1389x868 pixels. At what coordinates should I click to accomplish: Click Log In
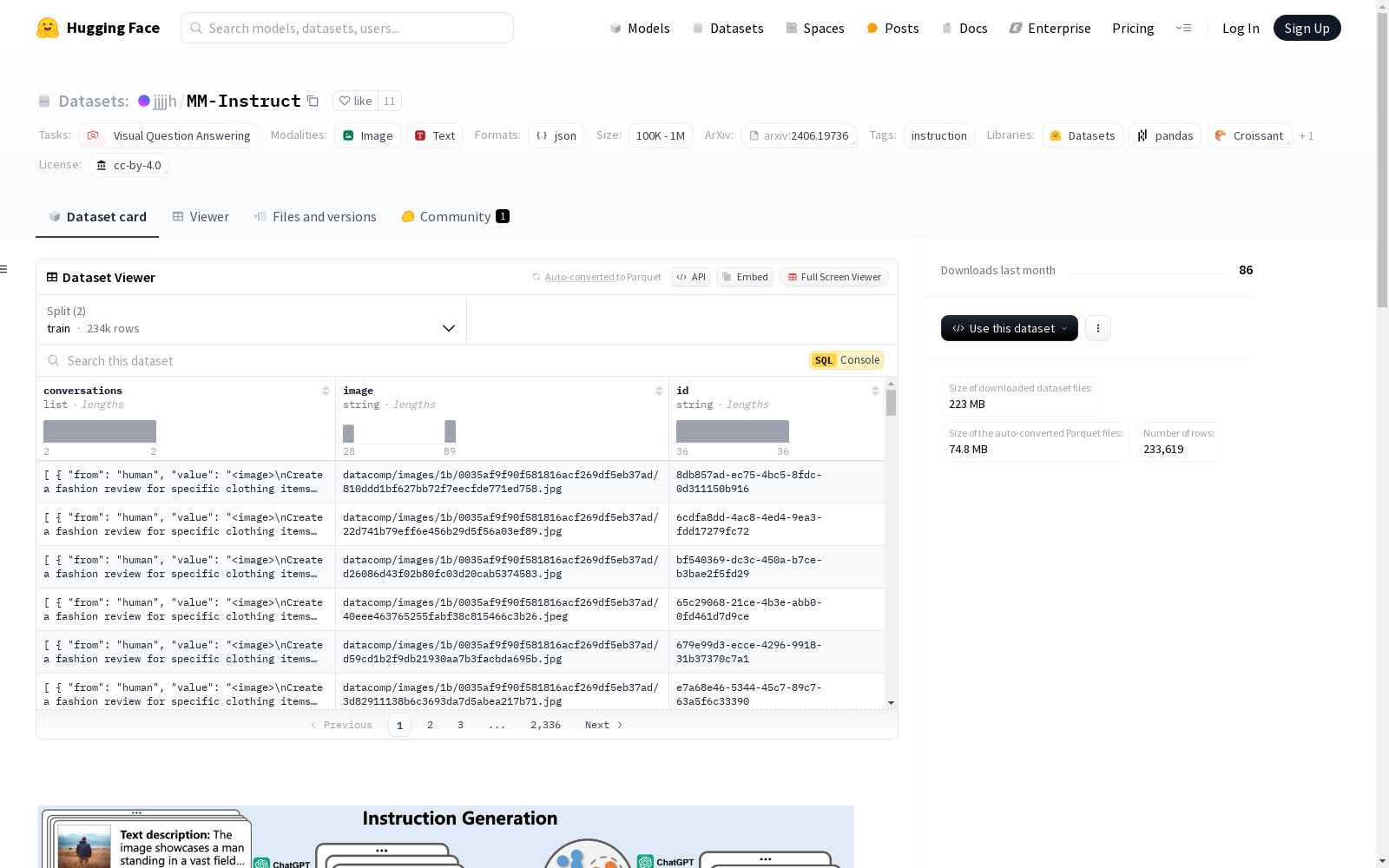[1241, 28]
